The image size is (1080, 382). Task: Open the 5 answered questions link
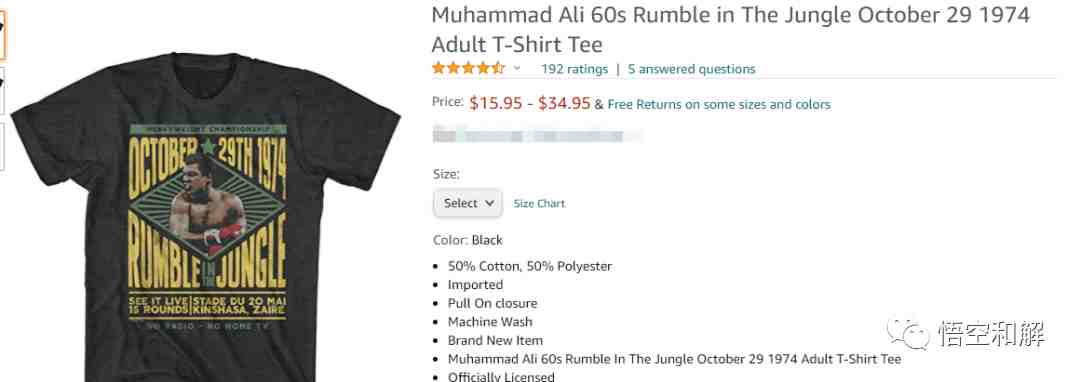[x=692, y=69]
